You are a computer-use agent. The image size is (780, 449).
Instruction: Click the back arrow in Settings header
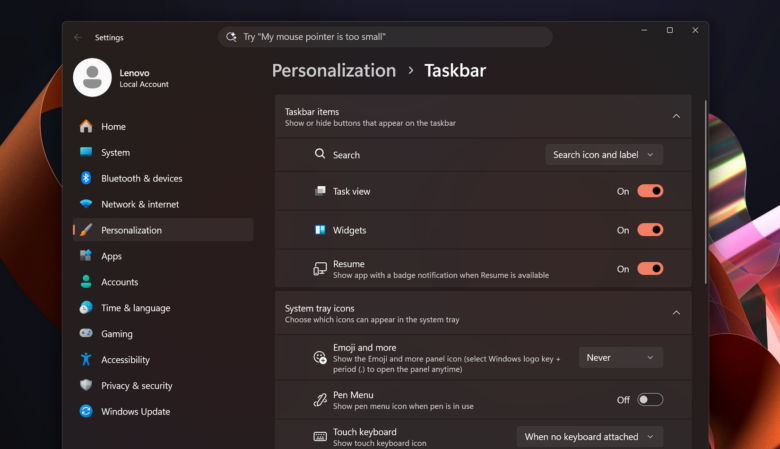(78, 37)
